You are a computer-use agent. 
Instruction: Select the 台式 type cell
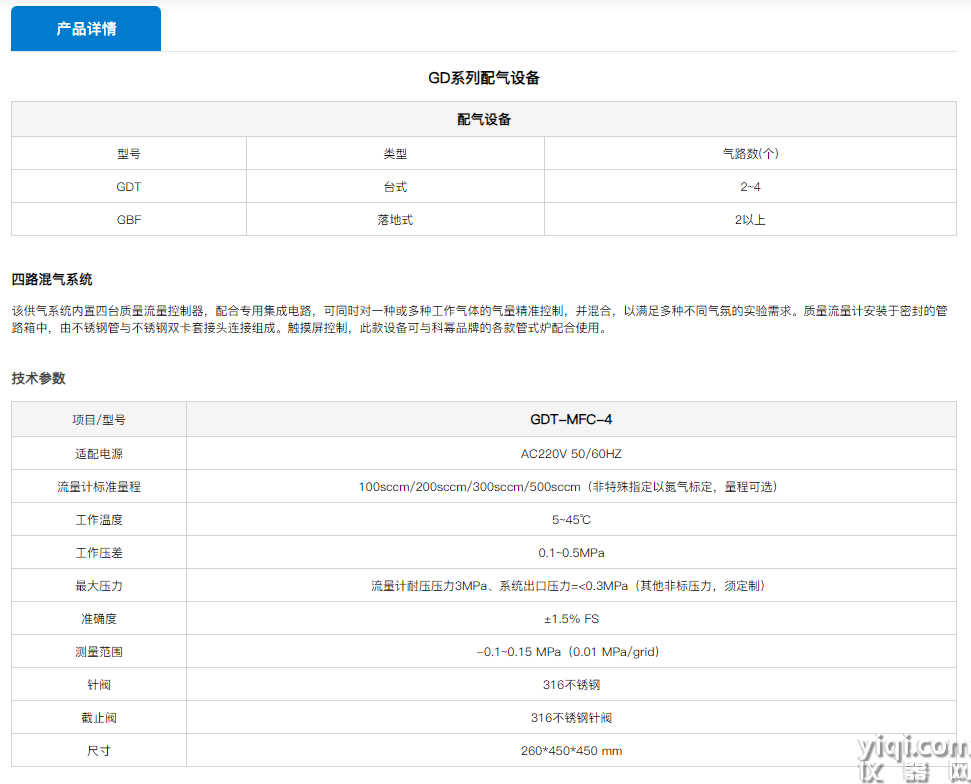395,186
